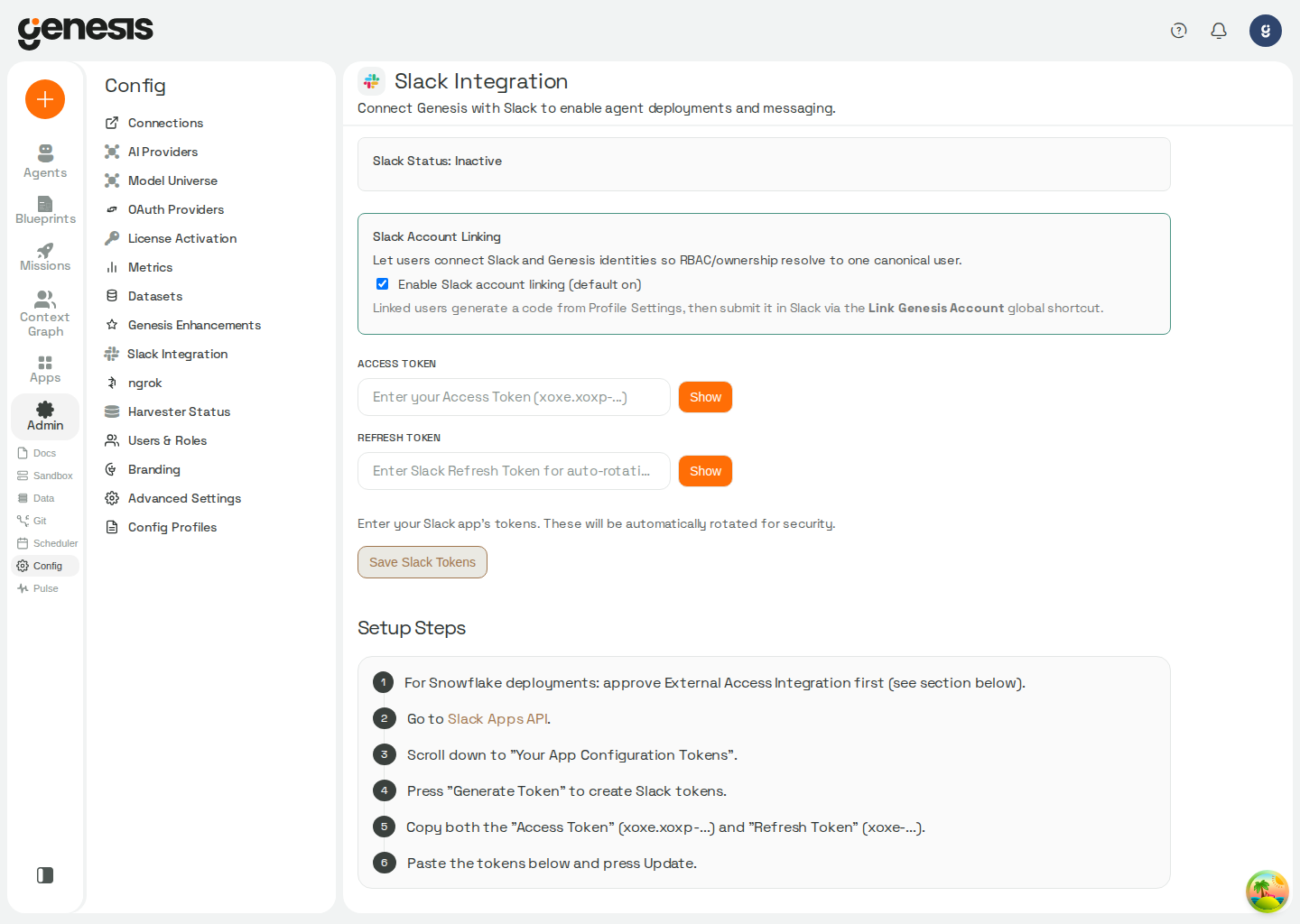Open OAuth Providers config page

(x=164, y=209)
